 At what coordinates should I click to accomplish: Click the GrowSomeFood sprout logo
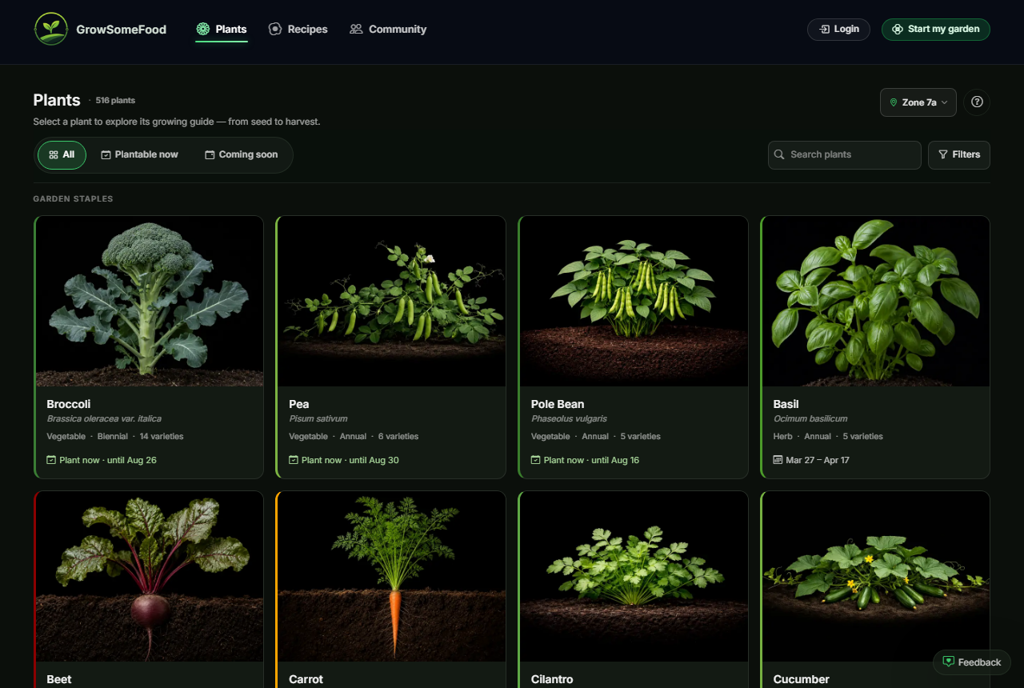point(51,29)
